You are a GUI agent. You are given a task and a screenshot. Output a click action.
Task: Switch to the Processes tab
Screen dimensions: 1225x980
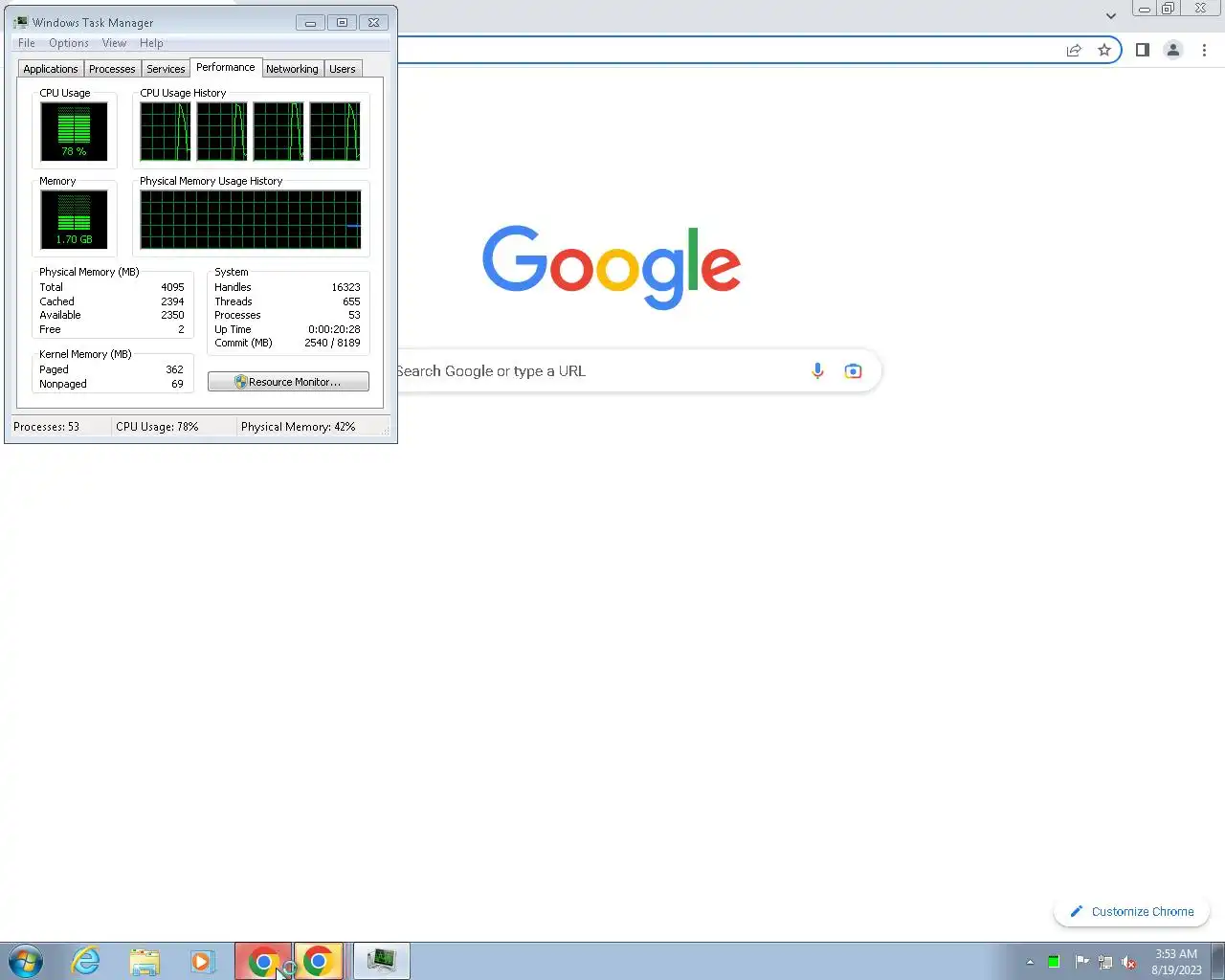(x=112, y=69)
